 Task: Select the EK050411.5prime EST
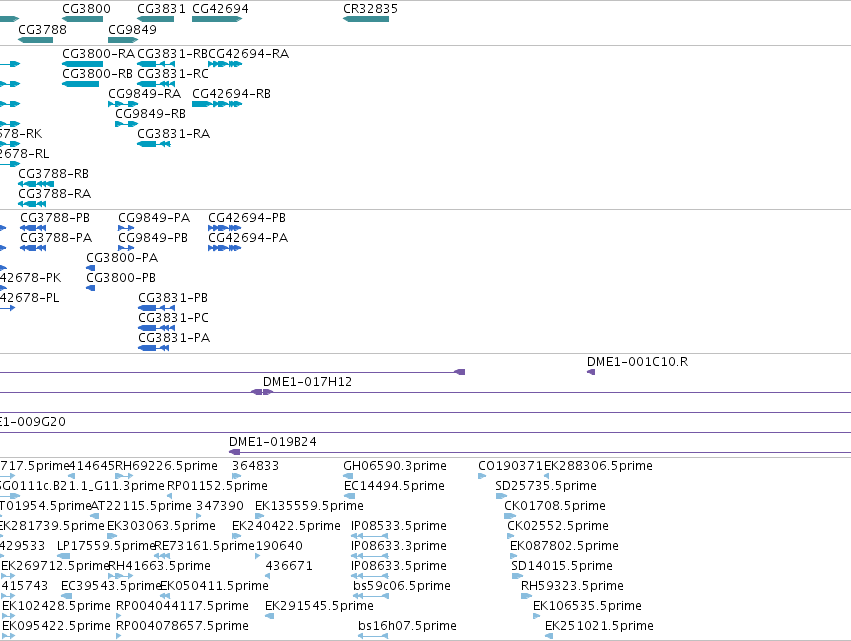click(164, 596)
